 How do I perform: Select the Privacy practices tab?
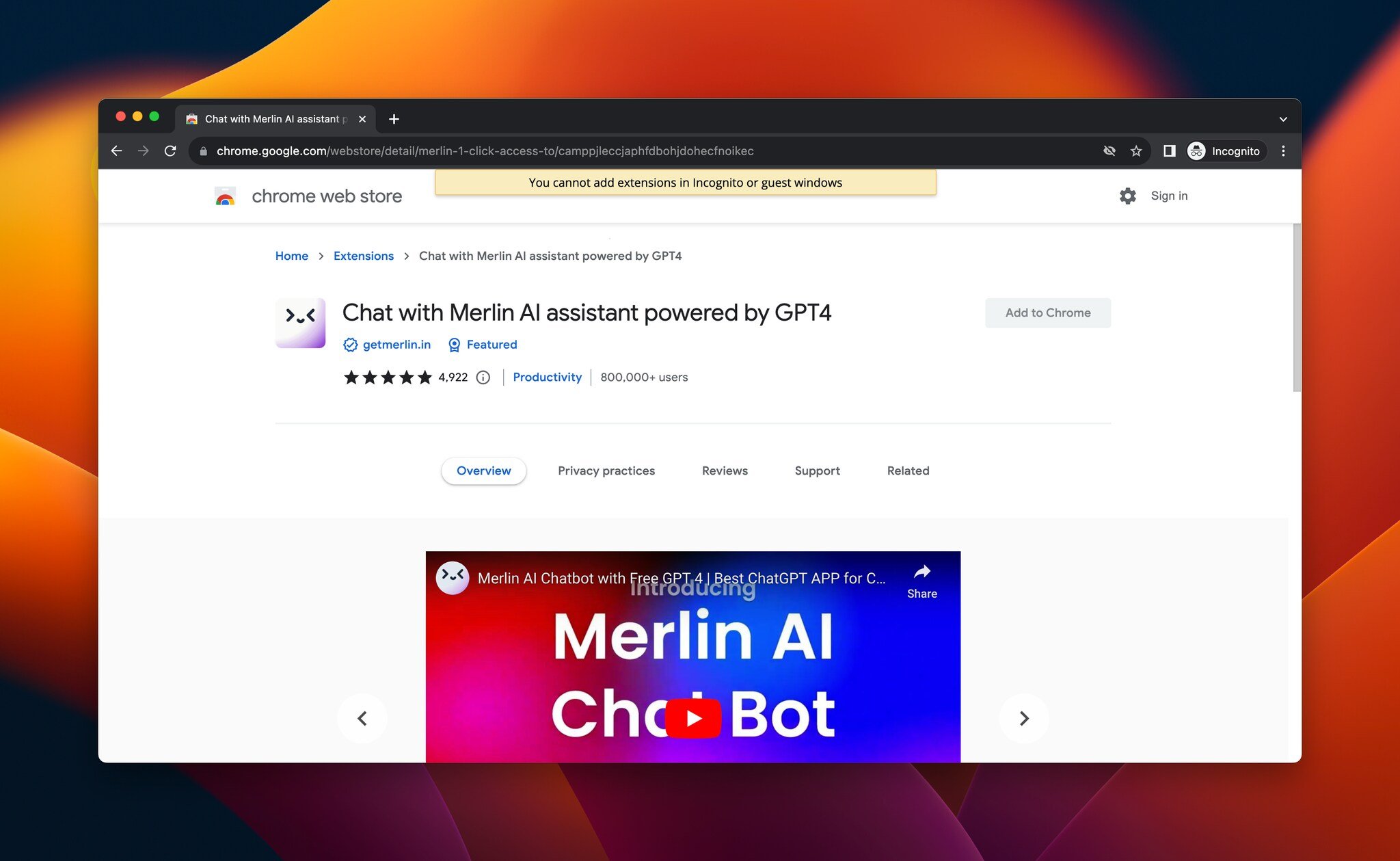(605, 470)
